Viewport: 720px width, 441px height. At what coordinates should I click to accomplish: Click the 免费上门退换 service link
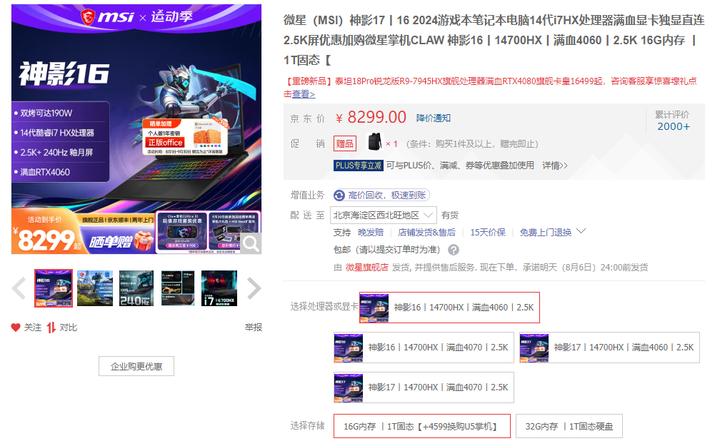click(546, 232)
